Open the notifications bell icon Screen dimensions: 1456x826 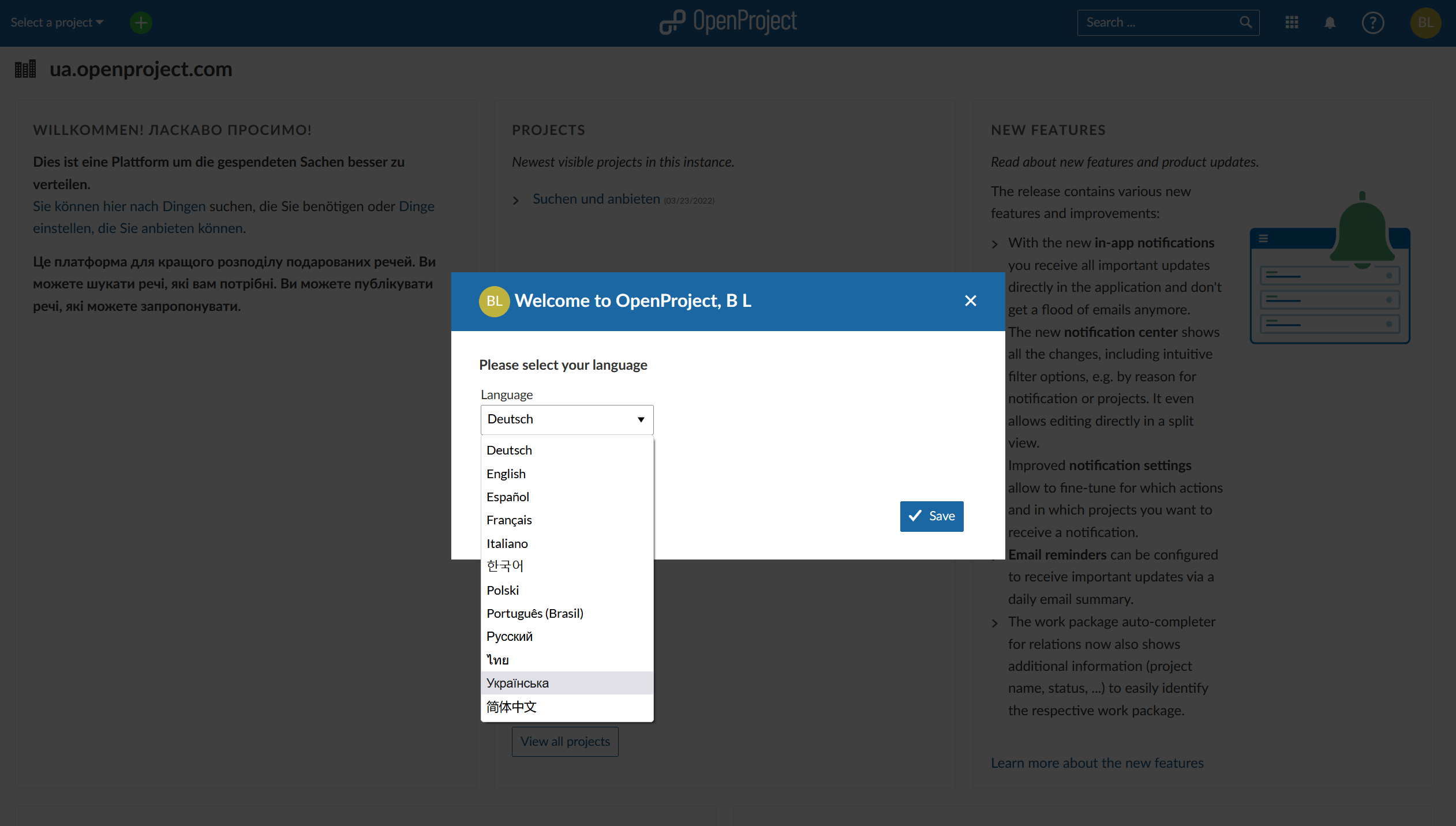pos(1330,22)
